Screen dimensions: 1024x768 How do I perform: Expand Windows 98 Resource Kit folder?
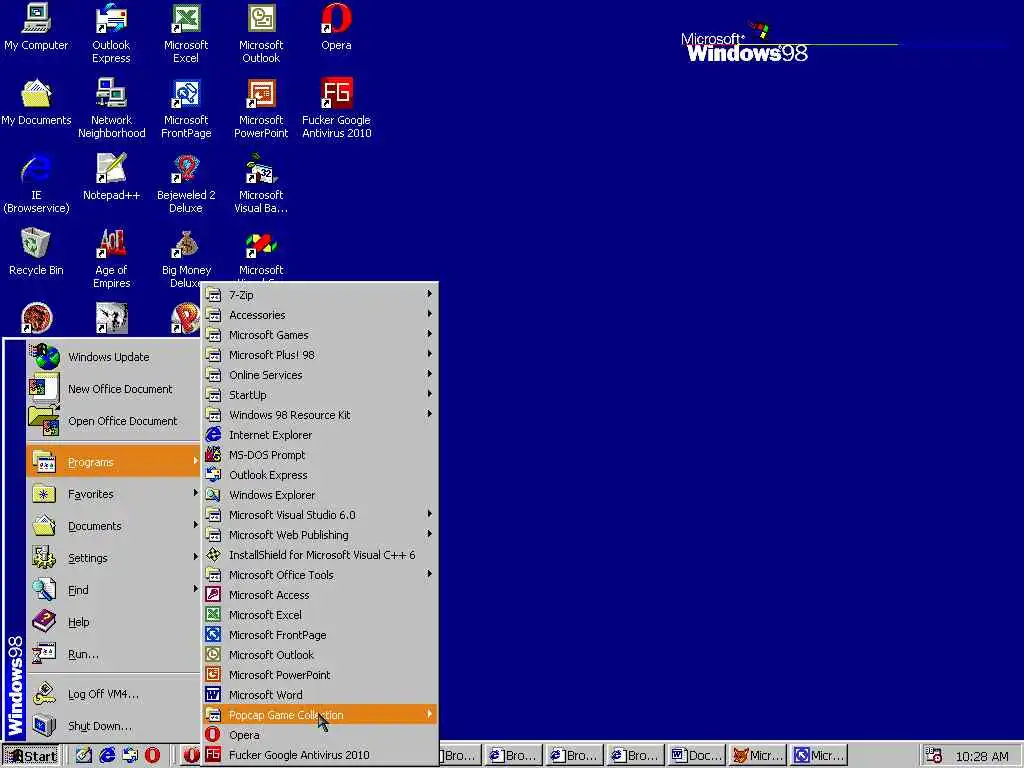click(319, 415)
